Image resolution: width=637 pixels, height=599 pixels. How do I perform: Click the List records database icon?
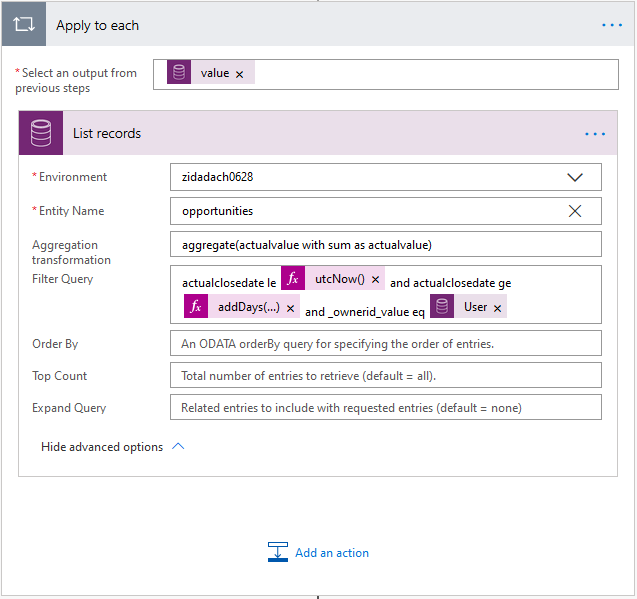[x=41, y=133]
